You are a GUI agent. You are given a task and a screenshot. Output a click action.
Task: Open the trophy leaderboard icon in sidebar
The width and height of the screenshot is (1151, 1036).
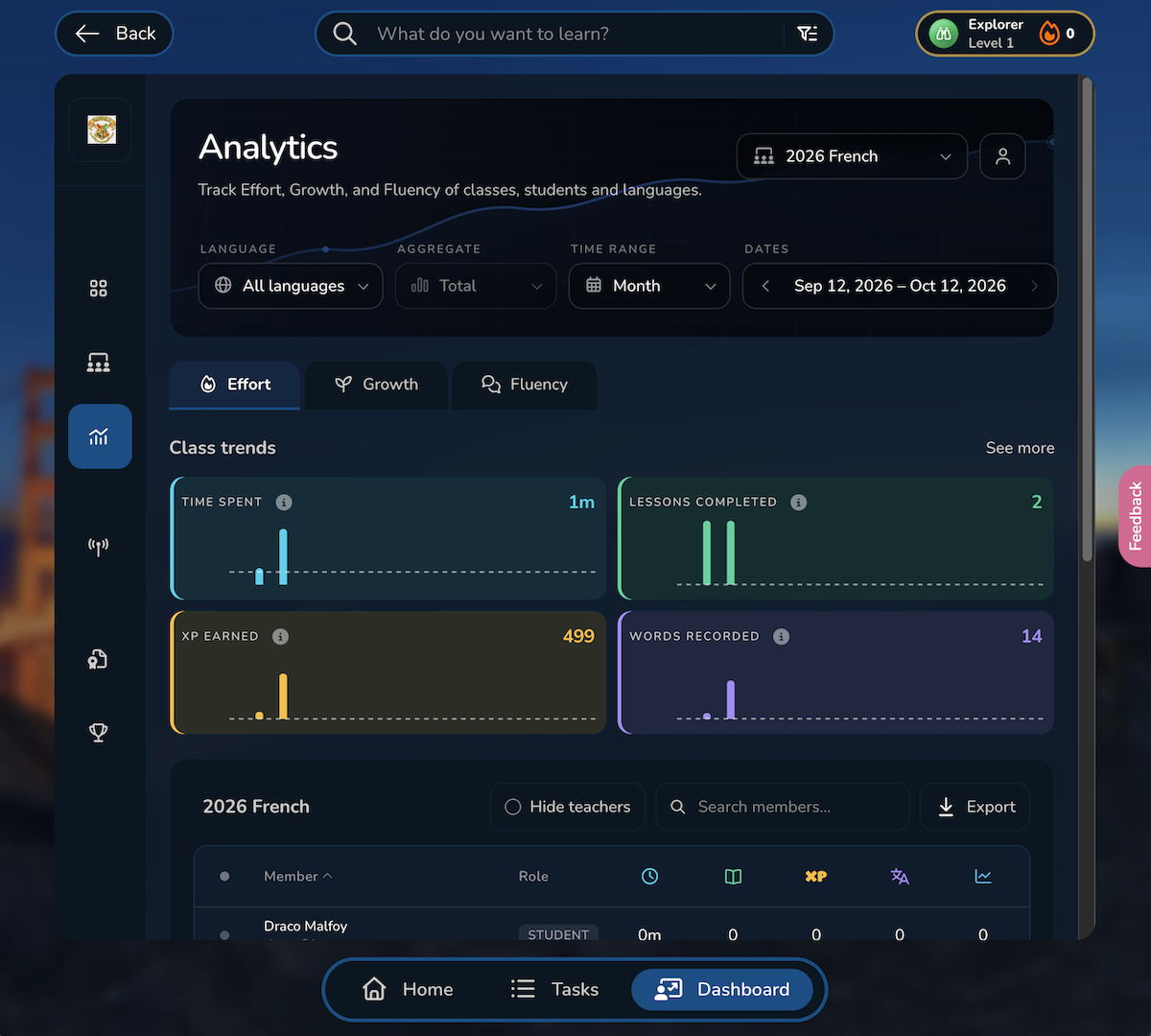tap(99, 733)
